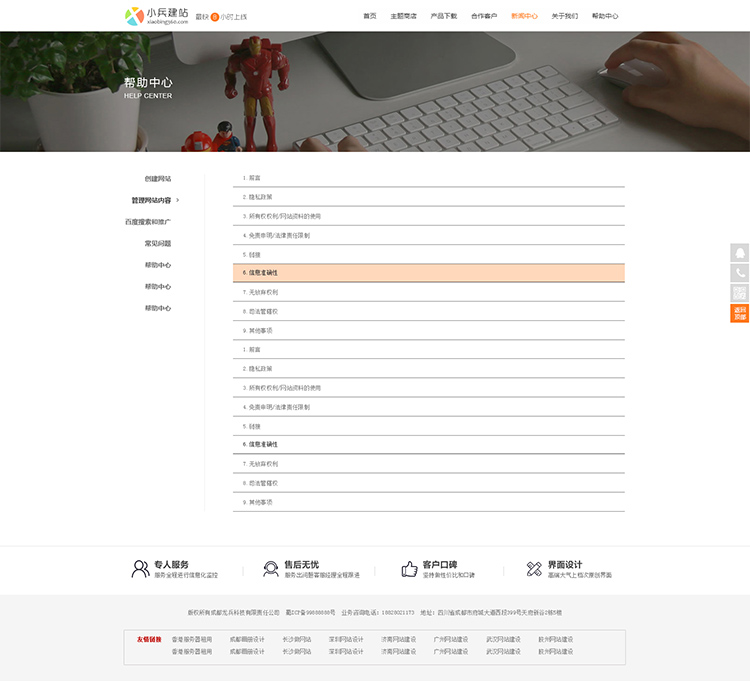Open the 产品下载 navigation menu item
The width and height of the screenshot is (750, 681).
(443, 16)
